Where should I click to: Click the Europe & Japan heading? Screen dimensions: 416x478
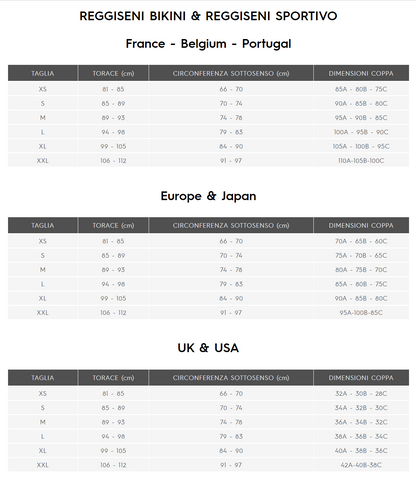click(x=208, y=196)
